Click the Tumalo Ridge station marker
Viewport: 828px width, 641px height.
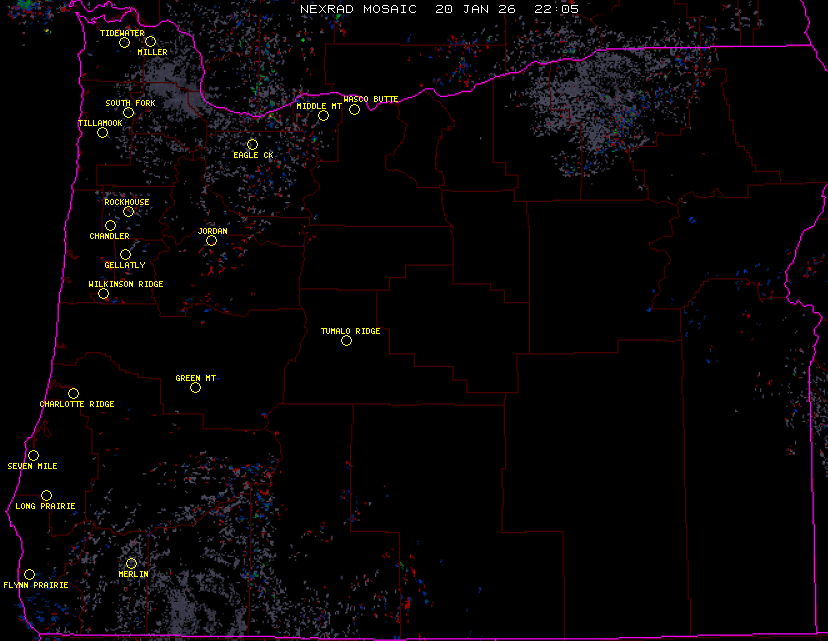tap(346, 340)
